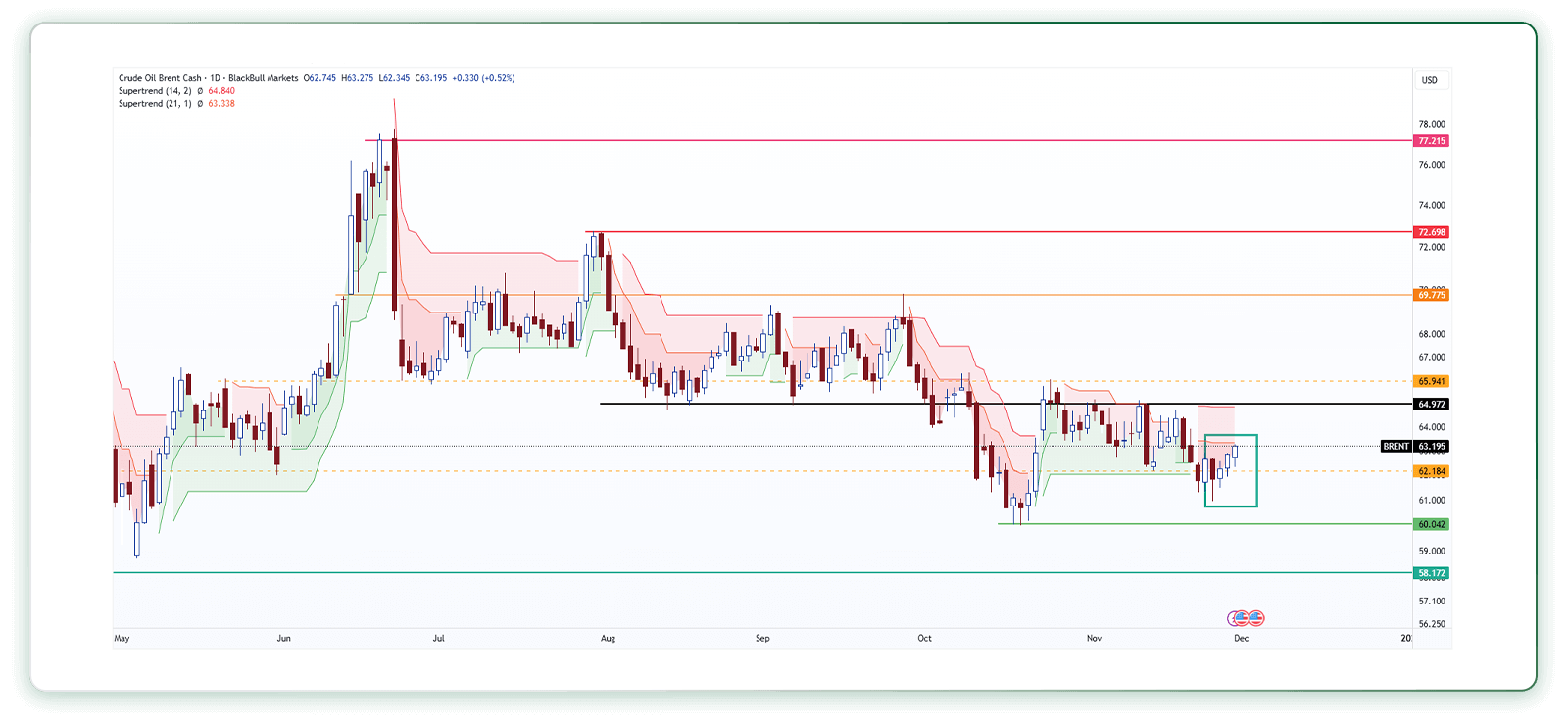Click the orange 69.775 price level label
This screenshot has height=723, width=1568.
[x=1432, y=295]
